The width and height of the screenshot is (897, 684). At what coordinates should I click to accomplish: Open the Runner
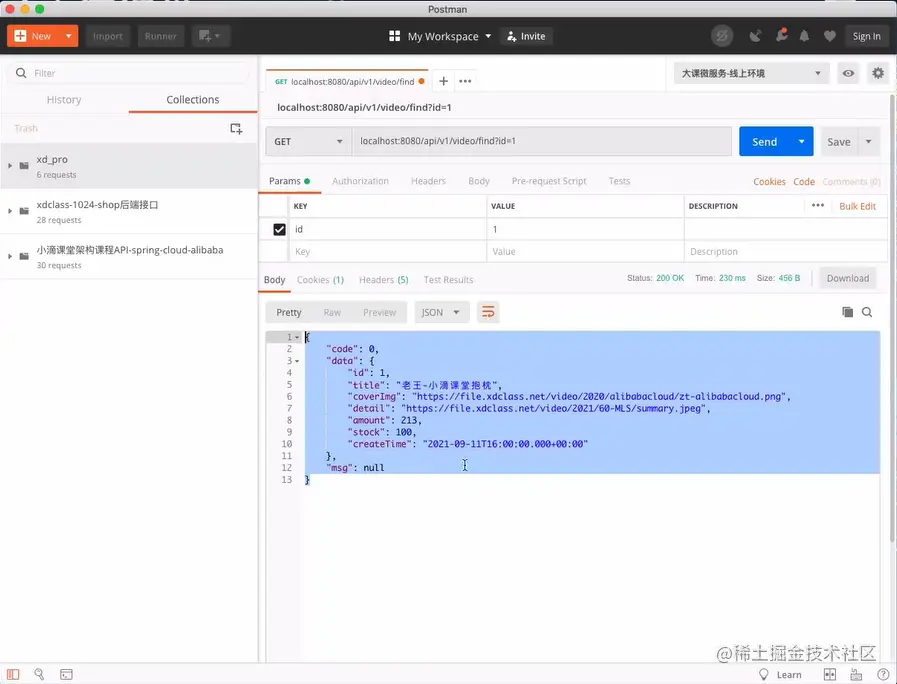[160, 36]
